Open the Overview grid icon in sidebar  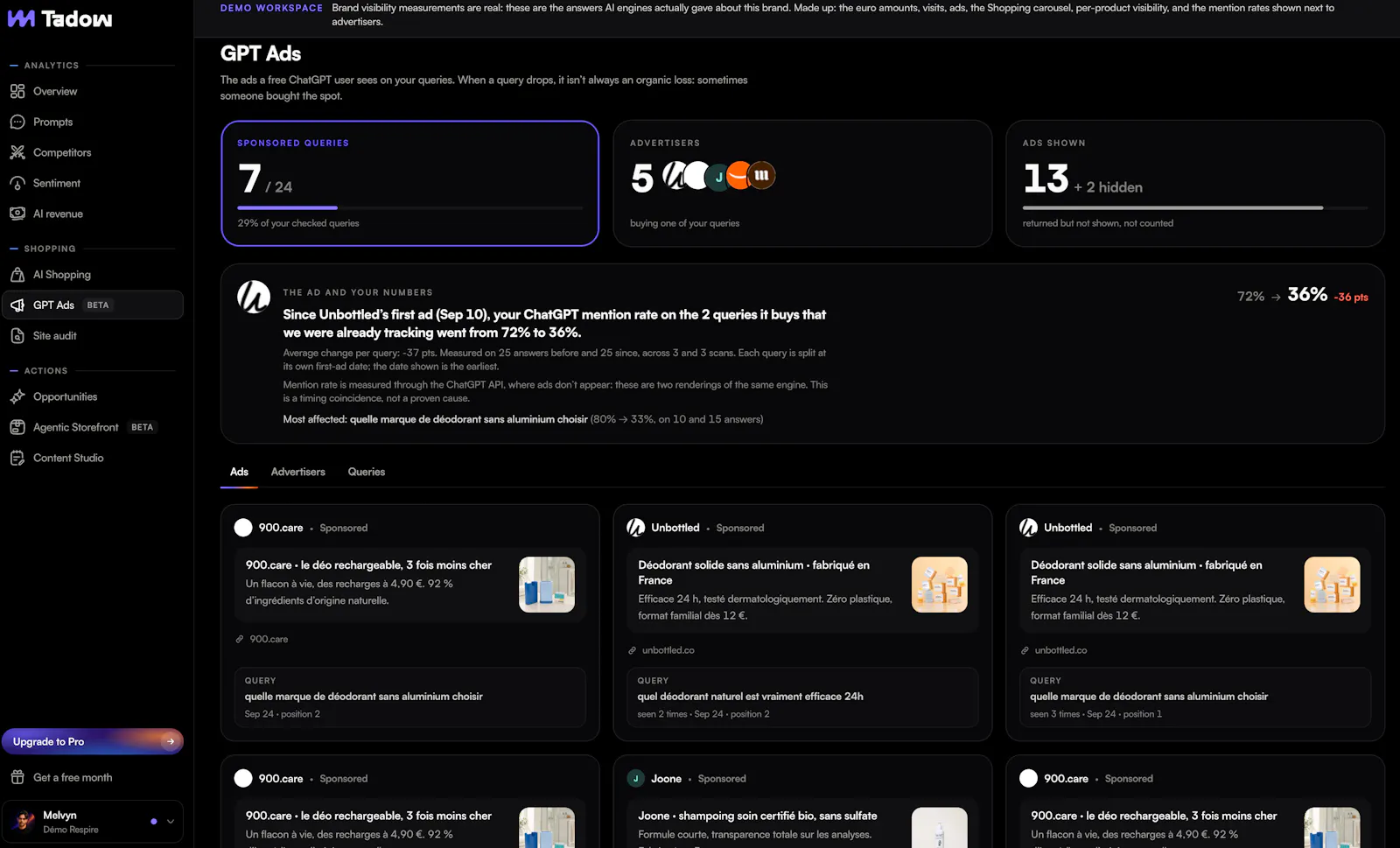[17, 91]
